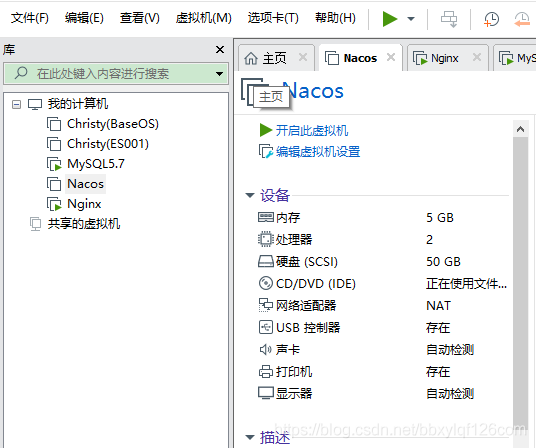Open the 查看(V) menu
Viewport: 536px width, 448px height.
tap(139, 18)
